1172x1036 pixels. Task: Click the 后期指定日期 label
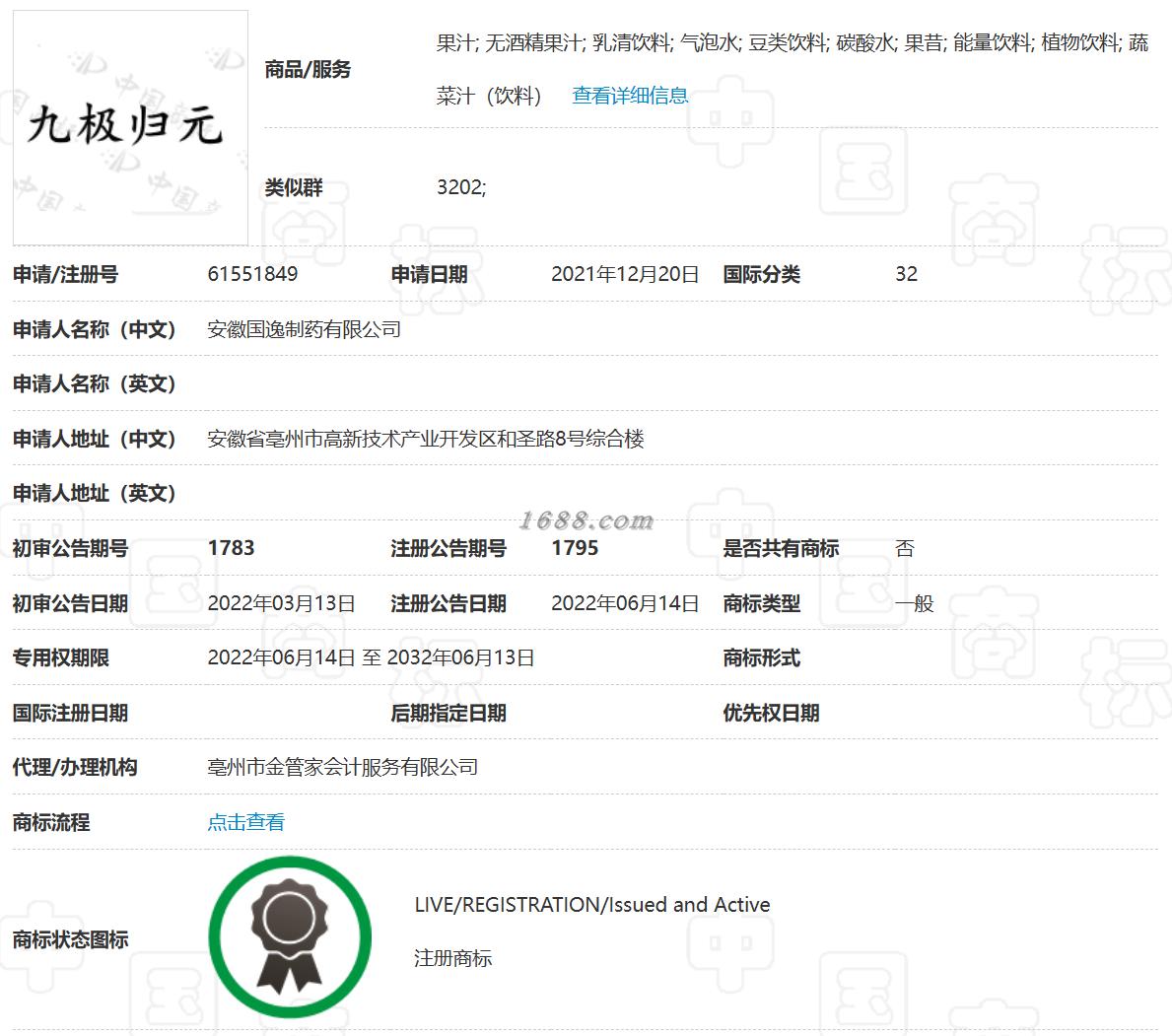coord(448,713)
